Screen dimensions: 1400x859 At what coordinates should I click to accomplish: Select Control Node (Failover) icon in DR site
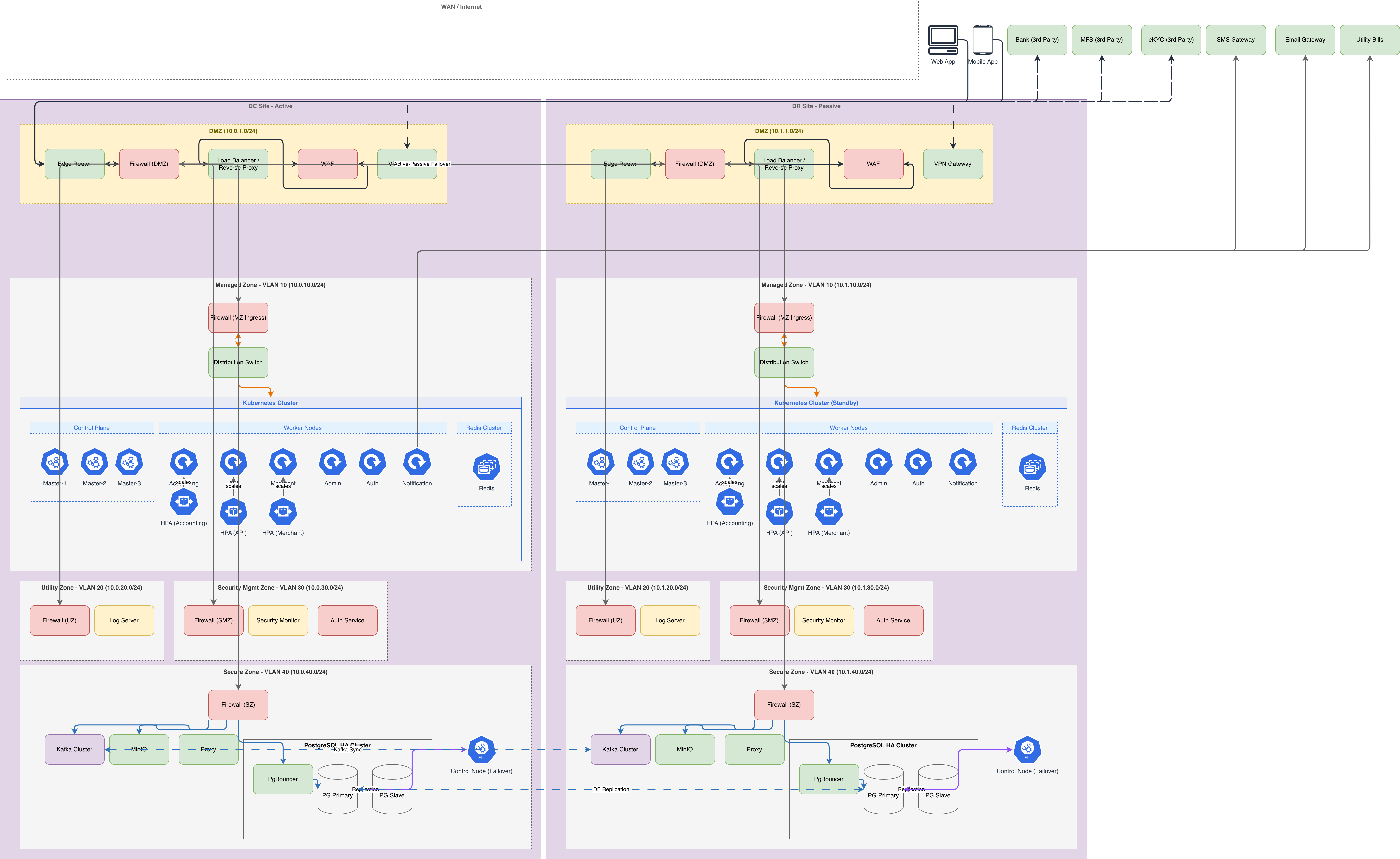click(1027, 750)
